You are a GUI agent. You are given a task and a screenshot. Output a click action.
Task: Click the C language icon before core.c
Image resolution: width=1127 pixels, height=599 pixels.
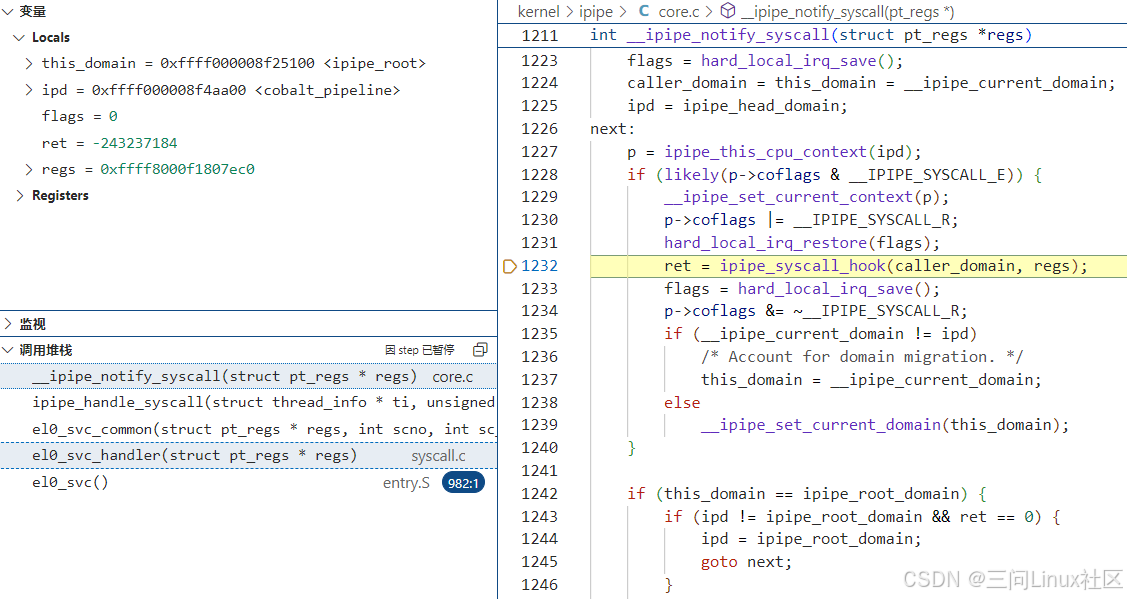click(x=644, y=11)
